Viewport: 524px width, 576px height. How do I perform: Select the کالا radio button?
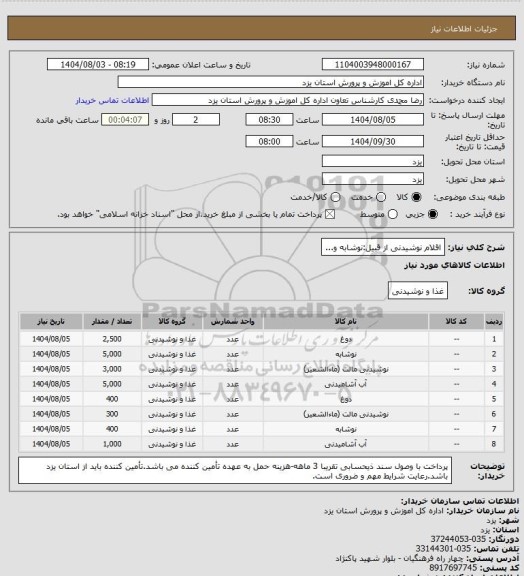[x=416, y=197]
